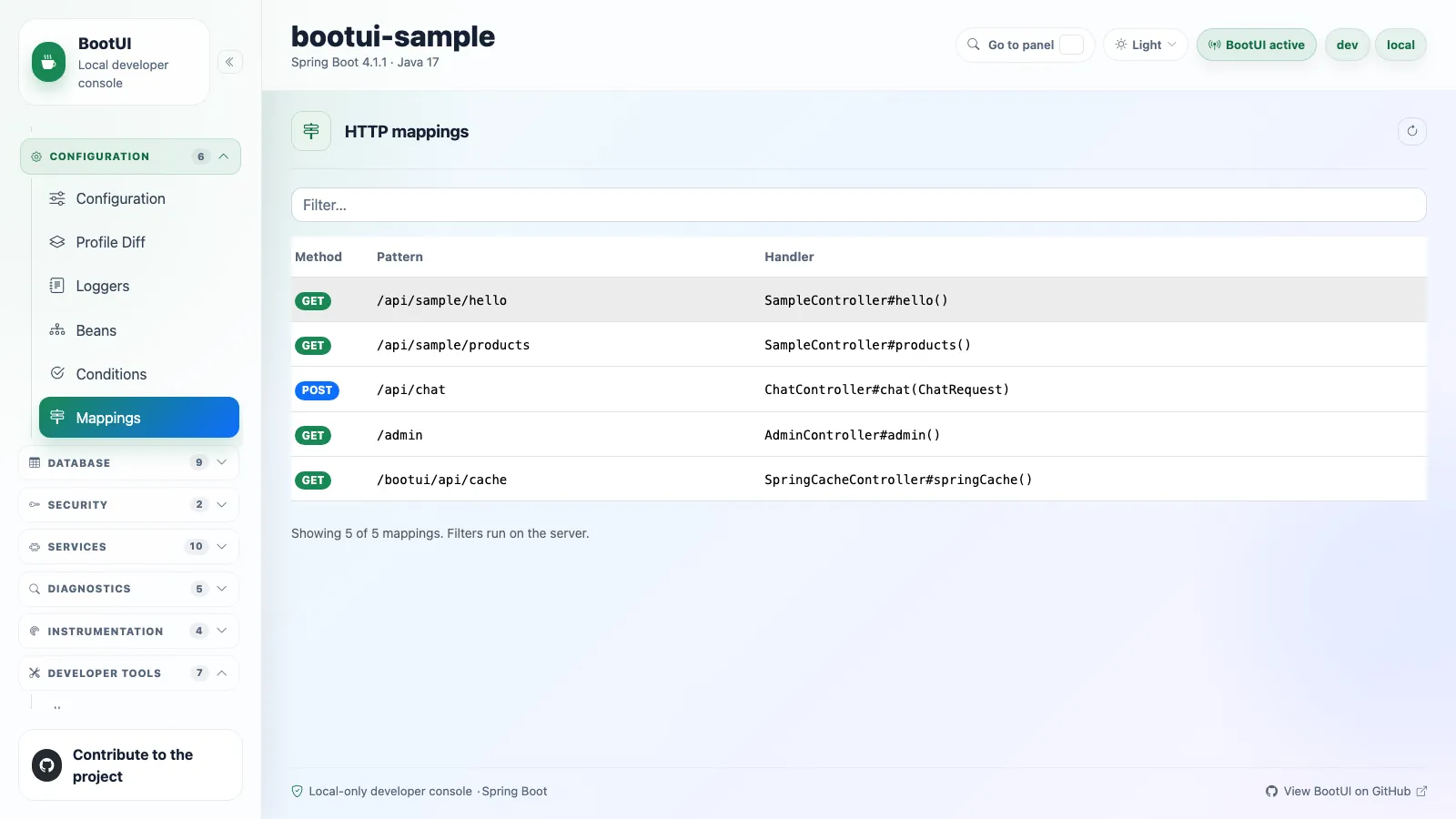Open the Mappings panel

pos(139,418)
